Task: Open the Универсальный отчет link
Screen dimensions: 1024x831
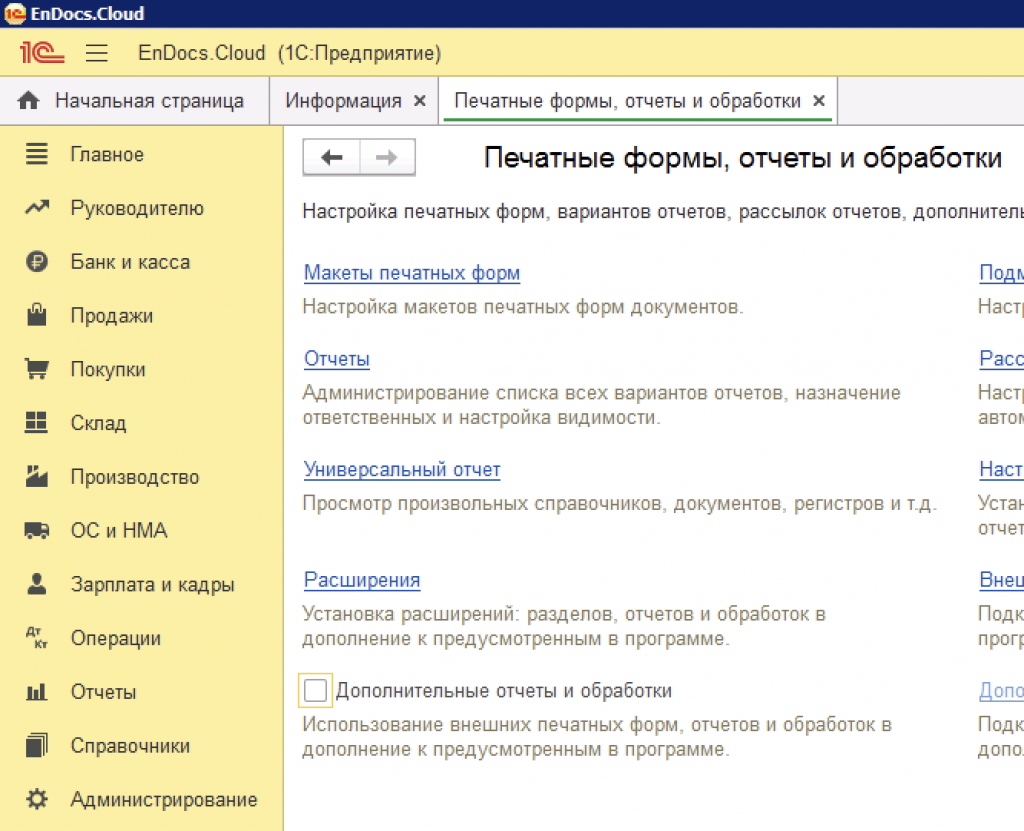Action: click(x=402, y=469)
